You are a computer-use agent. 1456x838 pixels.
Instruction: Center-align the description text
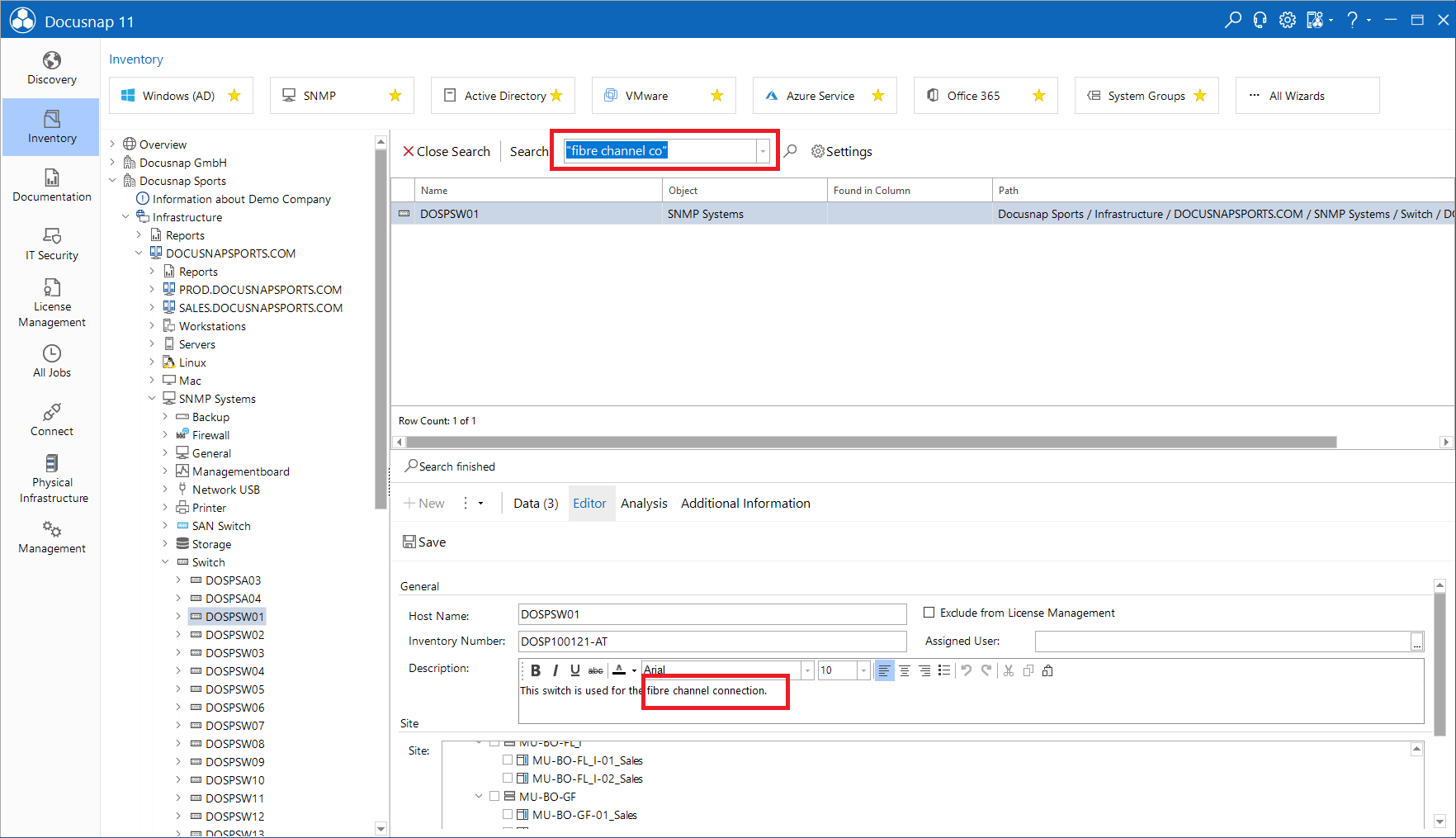[x=905, y=670]
